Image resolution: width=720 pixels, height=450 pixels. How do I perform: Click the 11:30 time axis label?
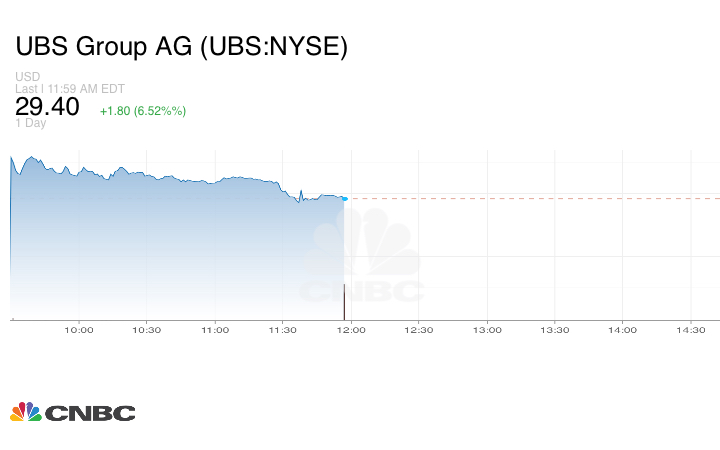point(283,330)
